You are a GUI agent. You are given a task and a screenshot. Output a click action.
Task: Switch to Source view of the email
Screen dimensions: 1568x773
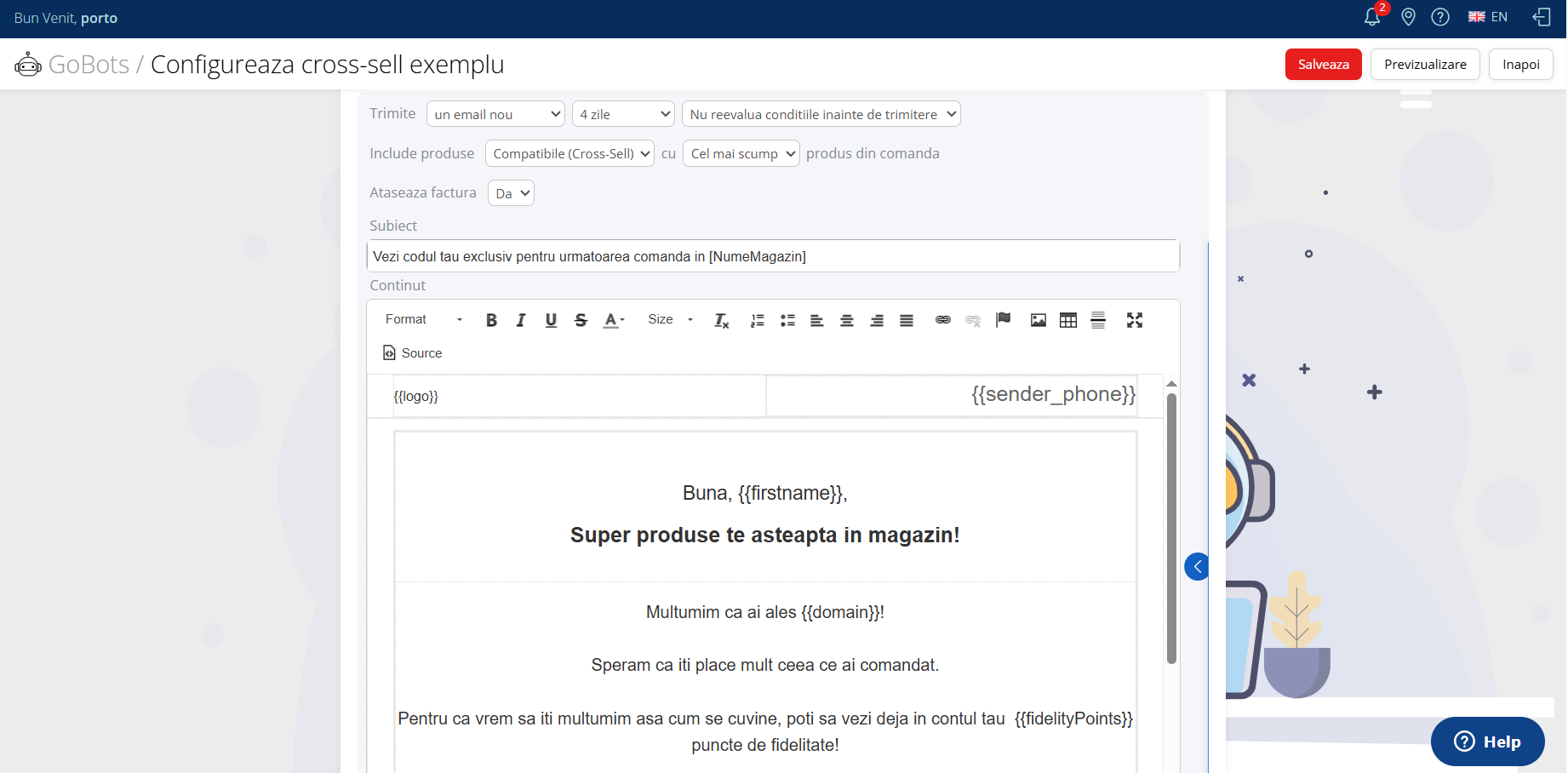pos(412,352)
